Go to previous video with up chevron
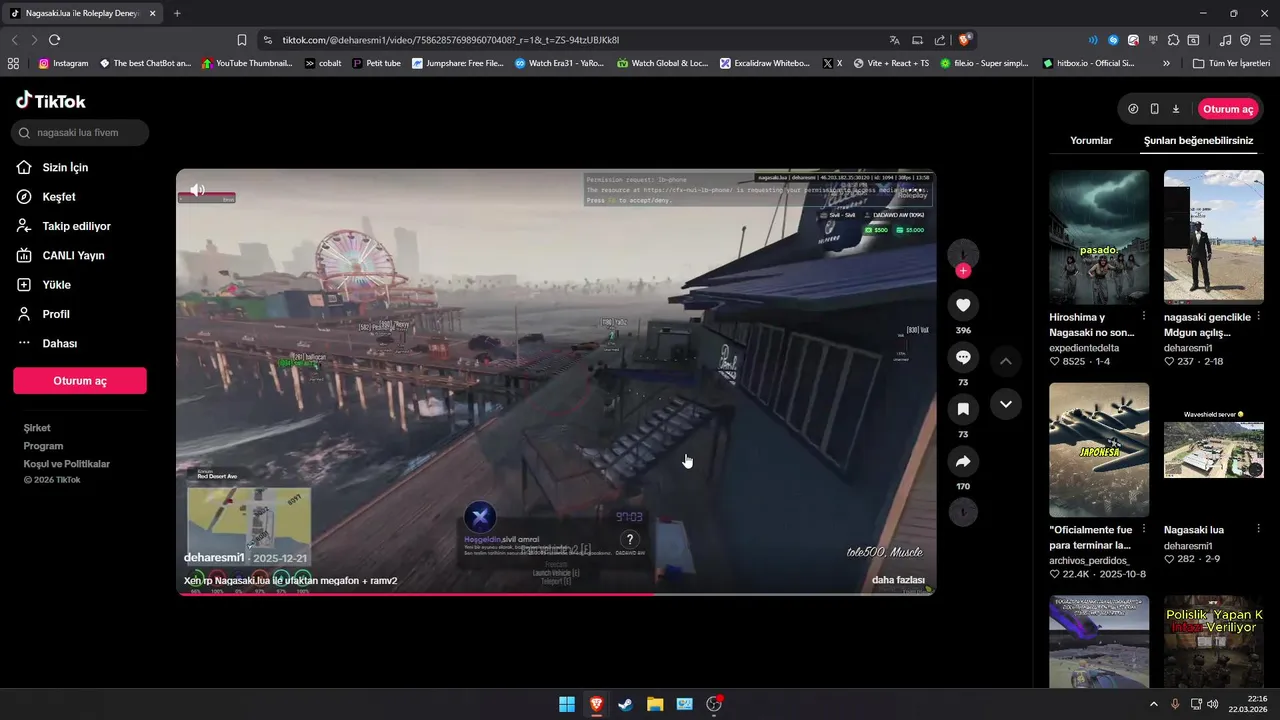Viewport: 1280px width, 720px height. click(1006, 361)
